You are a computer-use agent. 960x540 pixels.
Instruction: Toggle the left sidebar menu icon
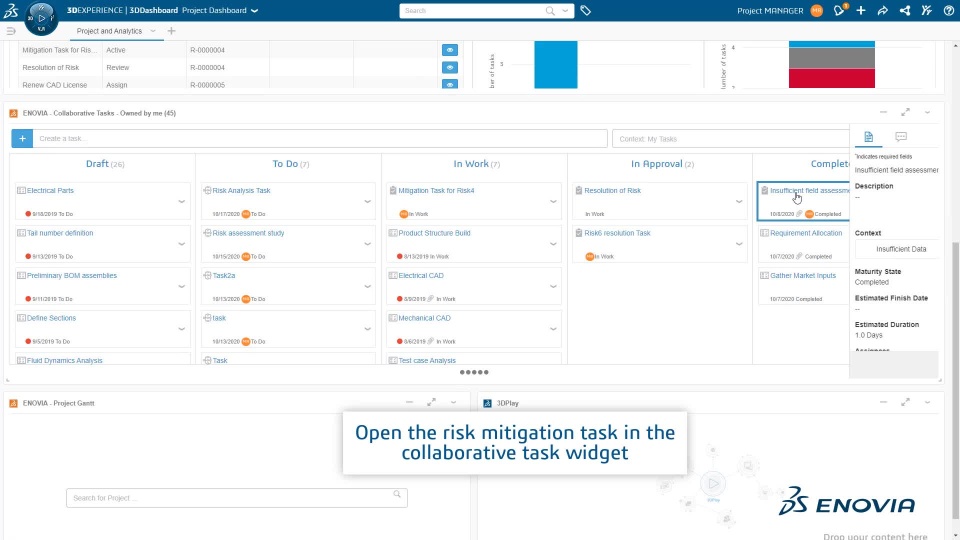10,31
